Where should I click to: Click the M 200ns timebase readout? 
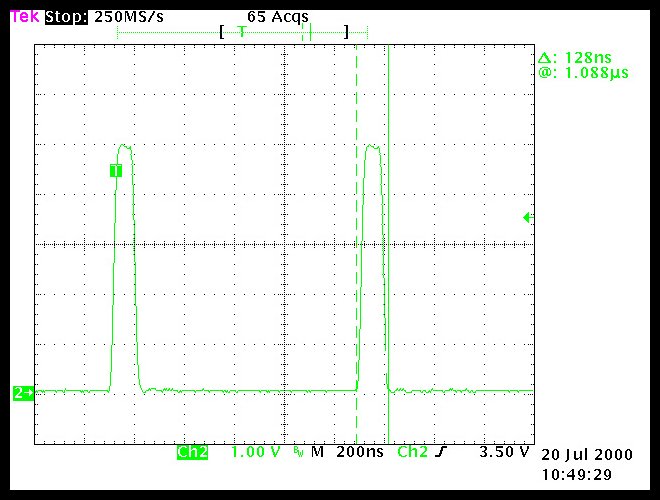pos(347,452)
